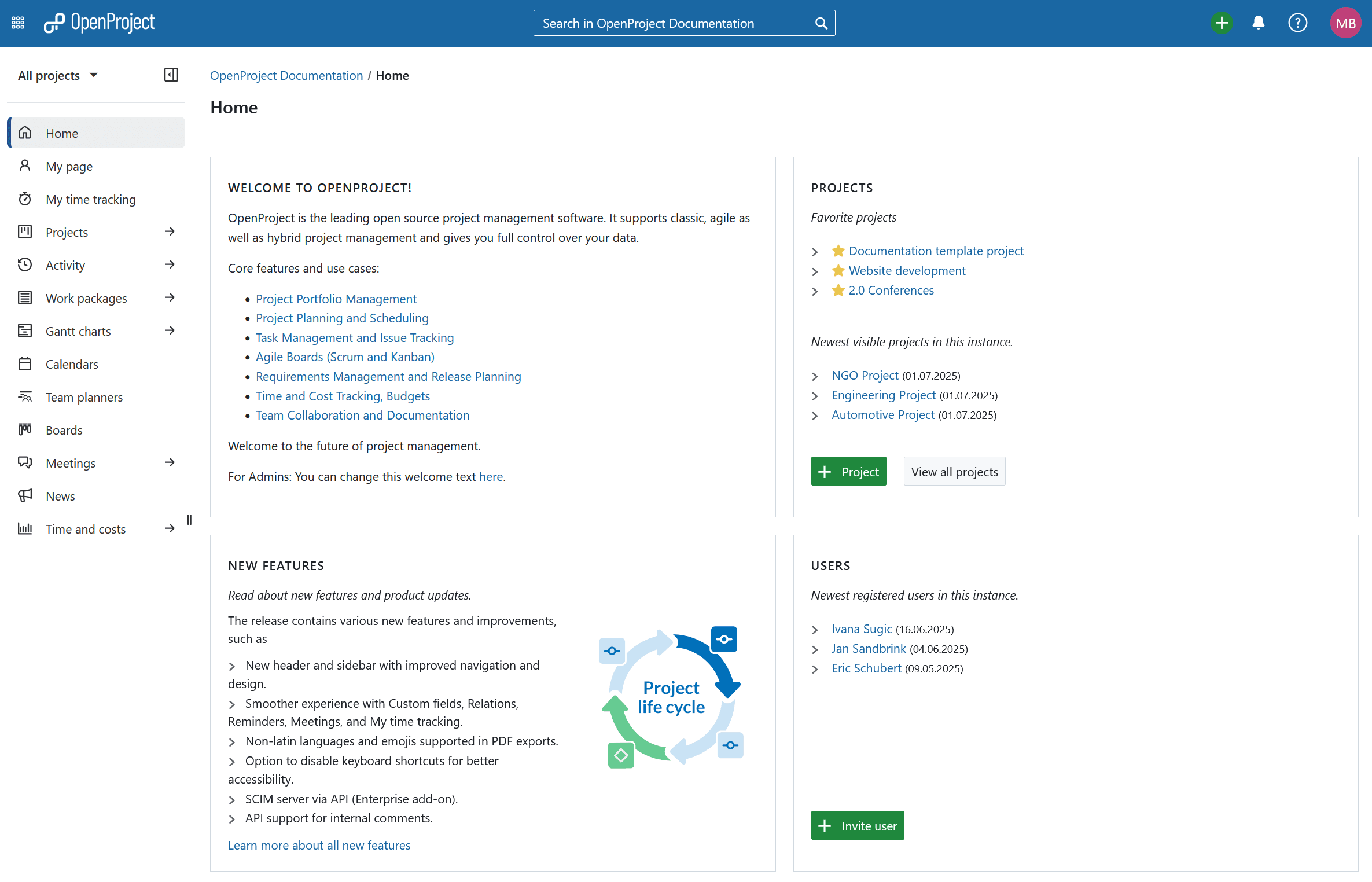Toggle favorite star on Website development
The image size is (1372, 882).
click(x=838, y=271)
